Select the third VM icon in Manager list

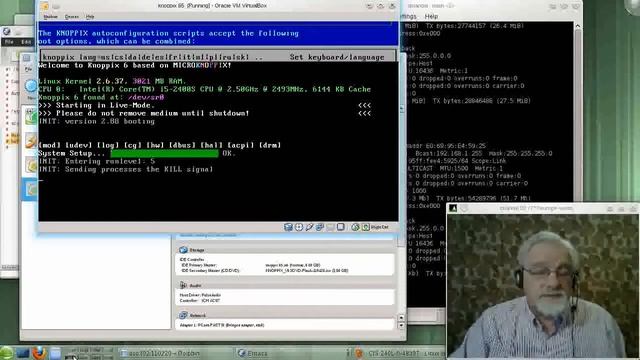point(31,165)
